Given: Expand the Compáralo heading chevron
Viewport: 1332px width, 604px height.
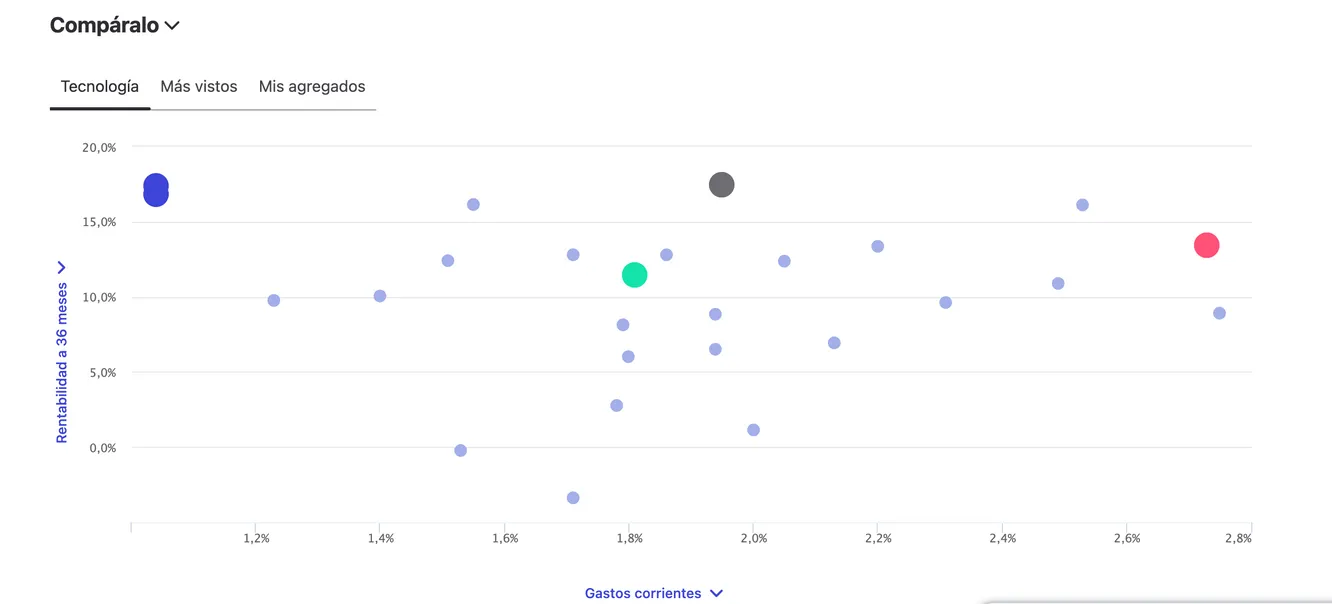Looking at the screenshot, I should pos(171,26).
